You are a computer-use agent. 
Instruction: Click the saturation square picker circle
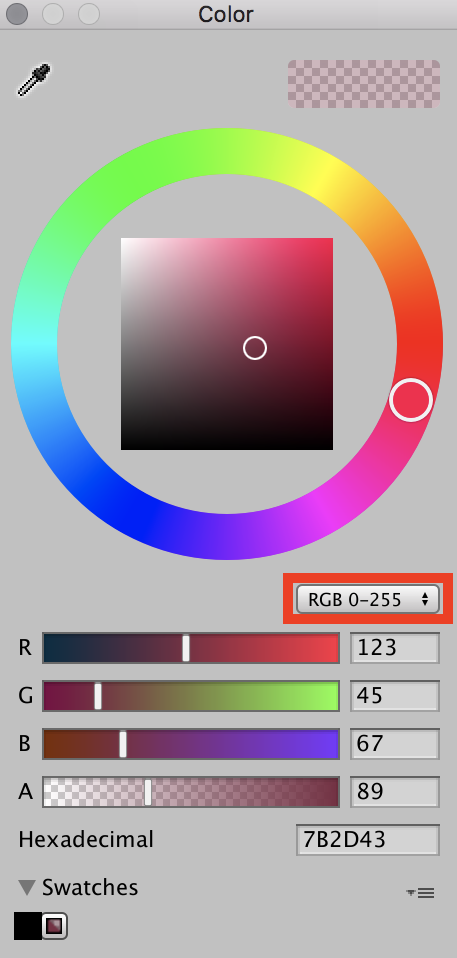point(255,348)
